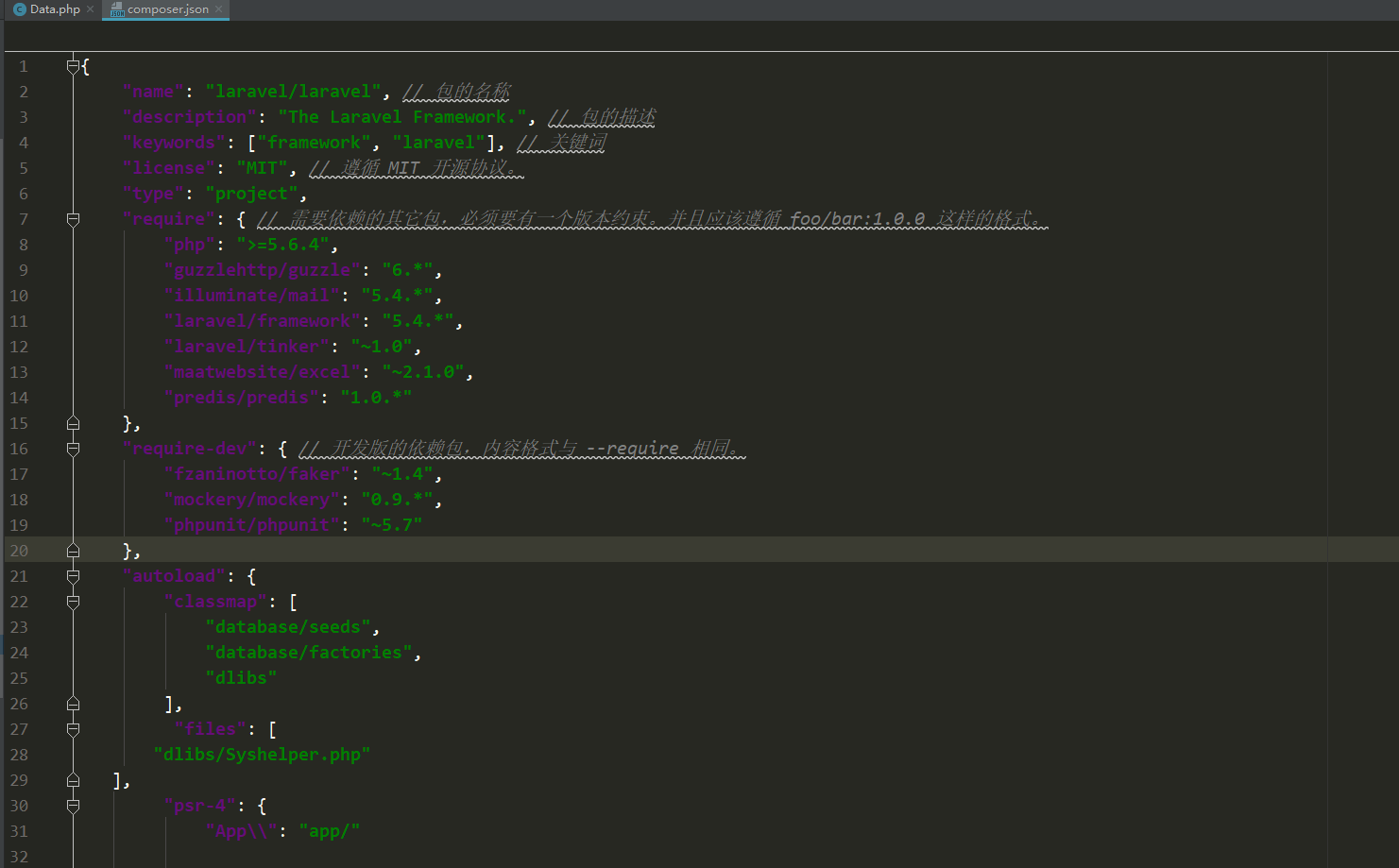Viewport: 1399px width, 868px height.
Task: Click the "classmap" key
Action: click(215, 602)
